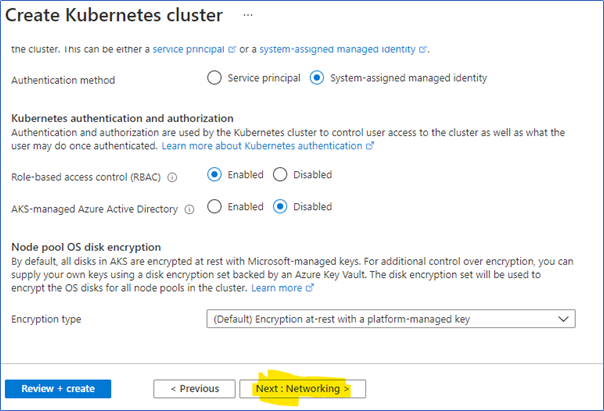Open 'Learn more about Kubernetes authentication' link
604x411 pixels.
pos(263,146)
